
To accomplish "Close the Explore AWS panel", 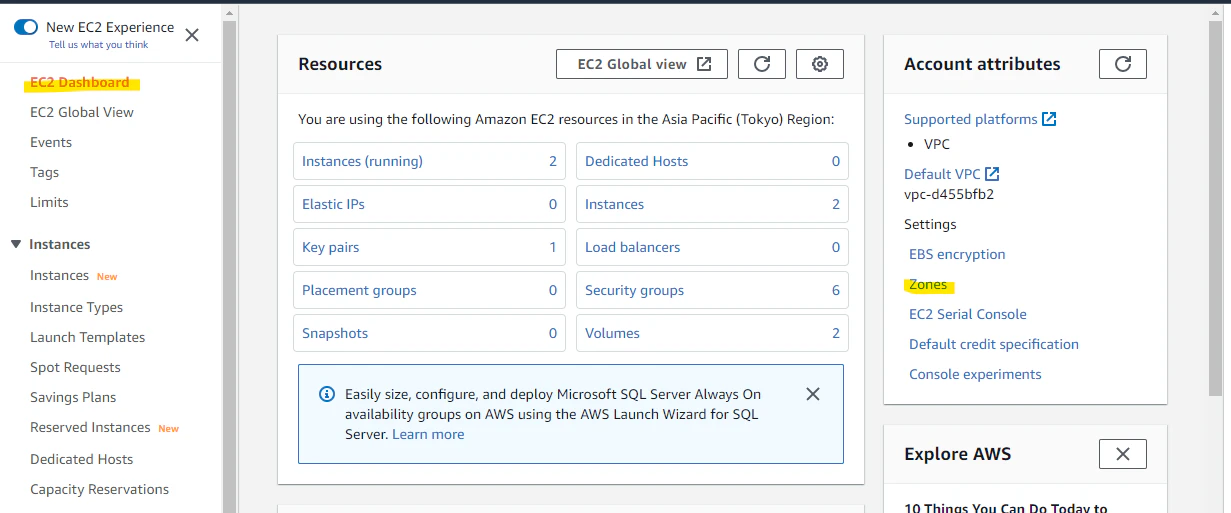I will (x=1123, y=454).
